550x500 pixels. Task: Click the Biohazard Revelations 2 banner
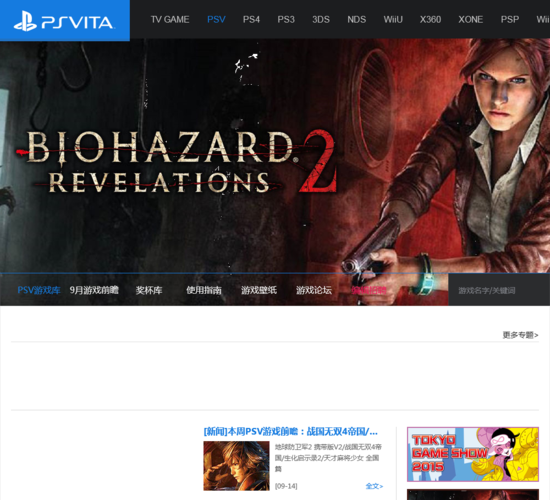point(275,156)
